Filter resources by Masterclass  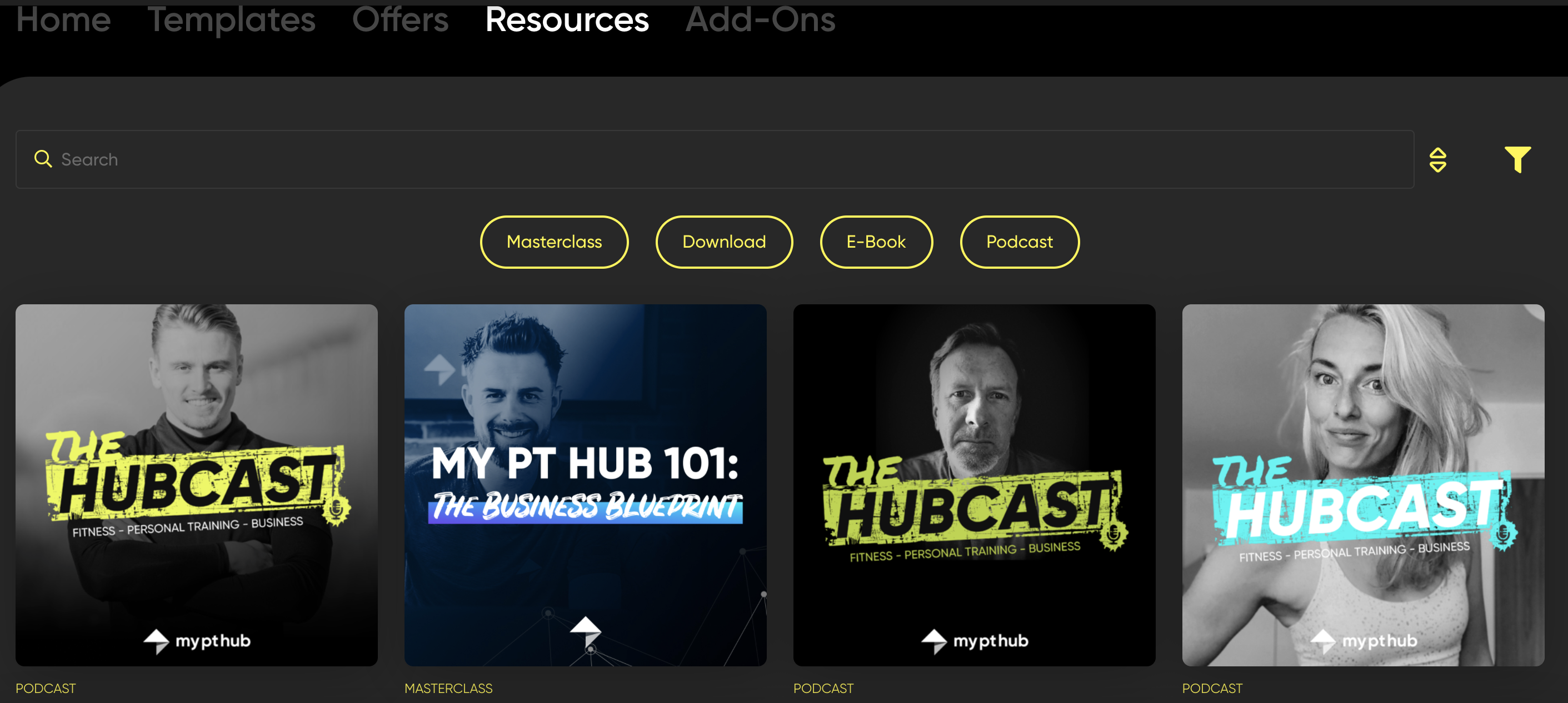tap(554, 242)
